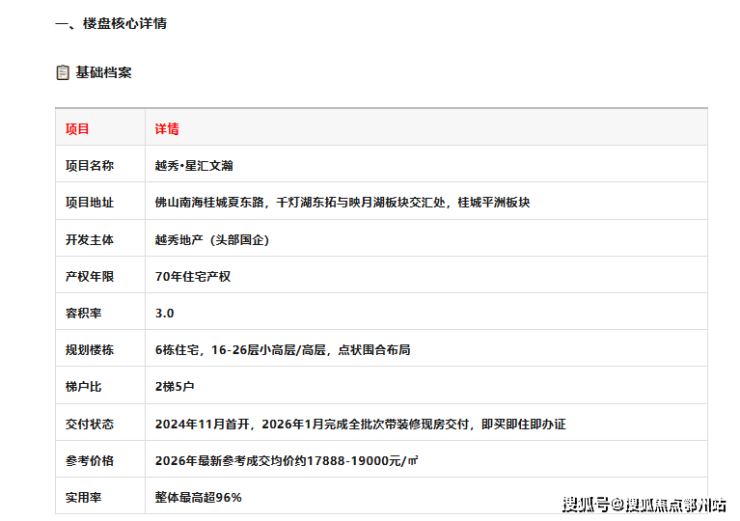Select the value 70年住宅产权
Screen dimensions: 740x521
tap(193, 277)
